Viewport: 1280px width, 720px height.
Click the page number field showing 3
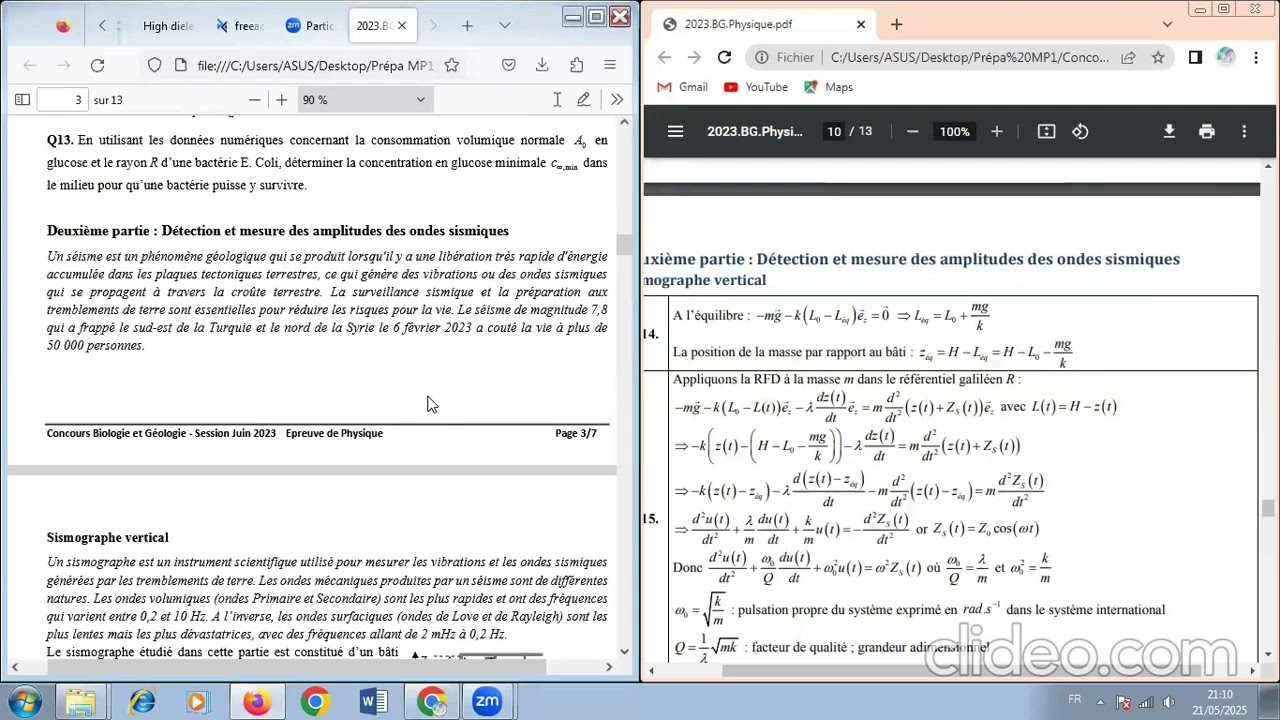pos(62,100)
